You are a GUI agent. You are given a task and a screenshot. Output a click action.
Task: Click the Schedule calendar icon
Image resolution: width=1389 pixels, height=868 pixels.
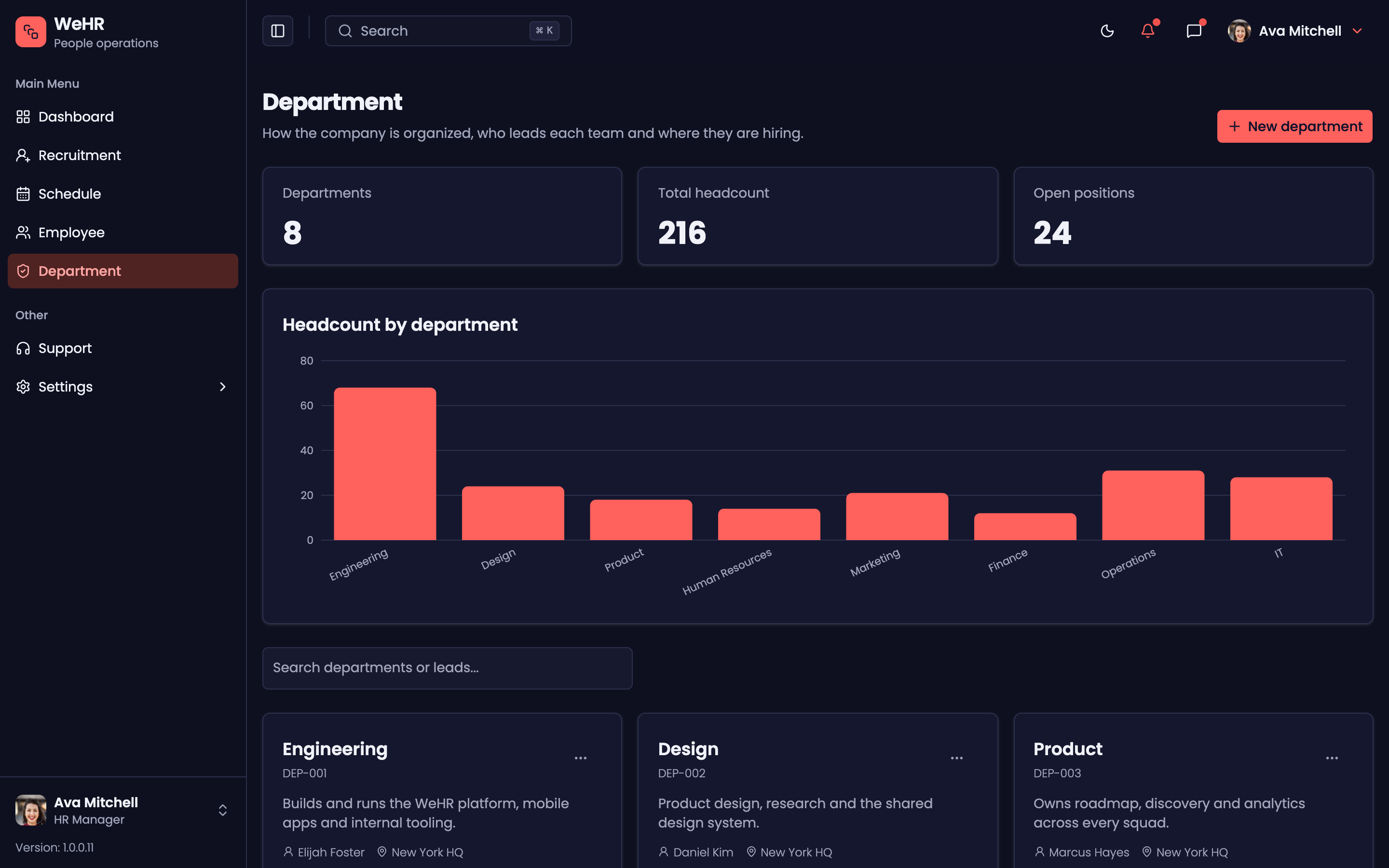pyautogui.click(x=23, y=194)
